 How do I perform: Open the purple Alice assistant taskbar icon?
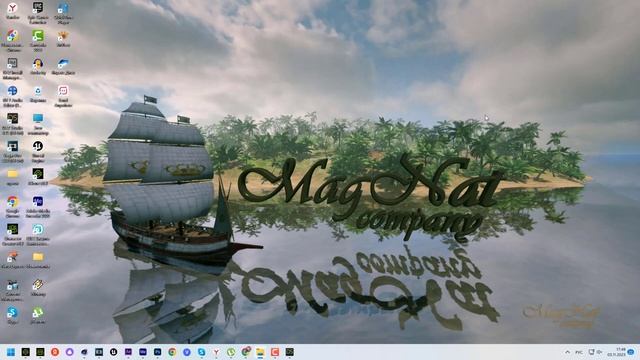(x=69, y=352)
